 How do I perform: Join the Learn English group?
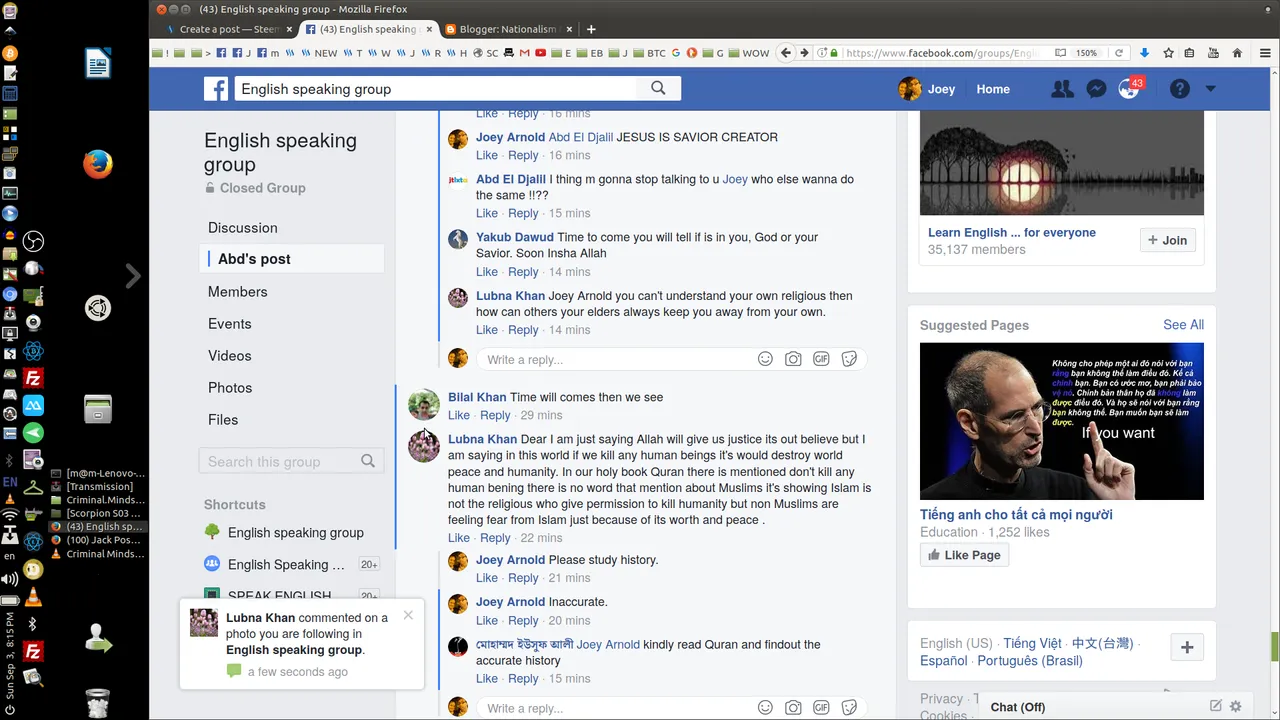pos(1167,240)
